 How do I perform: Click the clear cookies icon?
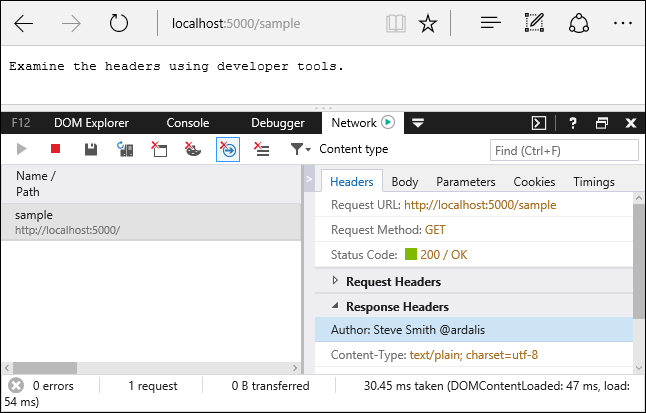193,149
